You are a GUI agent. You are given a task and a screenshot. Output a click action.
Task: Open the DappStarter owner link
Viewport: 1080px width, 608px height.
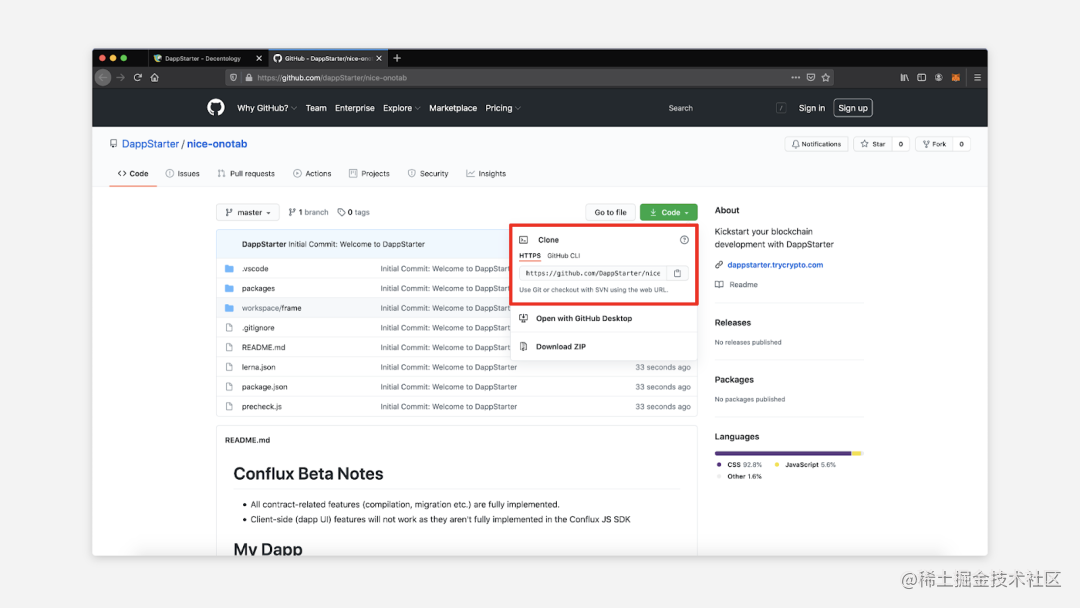coord(150,144)
